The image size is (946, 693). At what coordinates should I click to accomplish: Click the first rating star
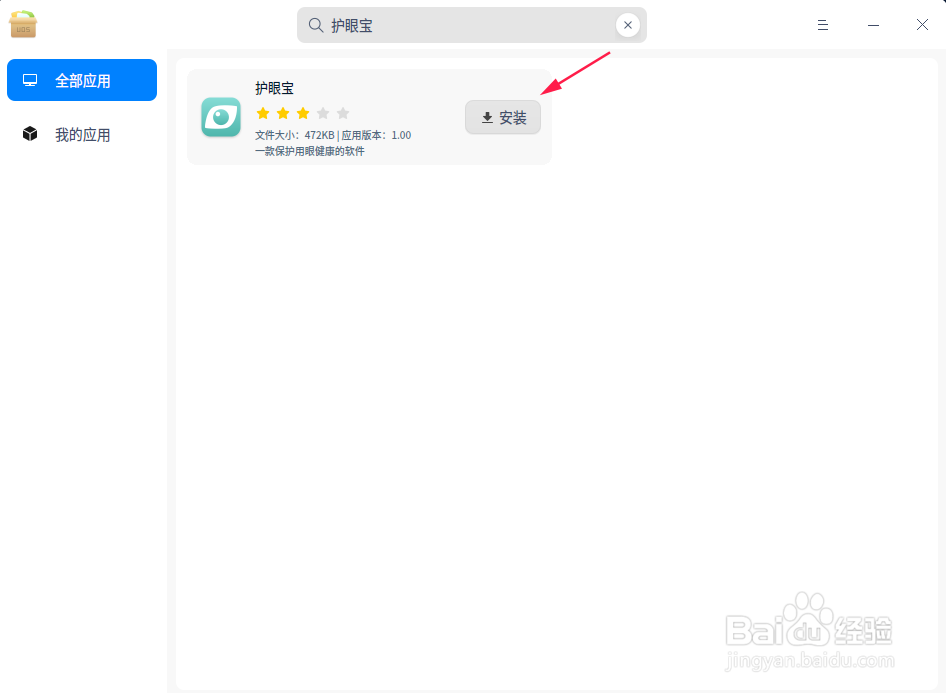click(262, 113)
